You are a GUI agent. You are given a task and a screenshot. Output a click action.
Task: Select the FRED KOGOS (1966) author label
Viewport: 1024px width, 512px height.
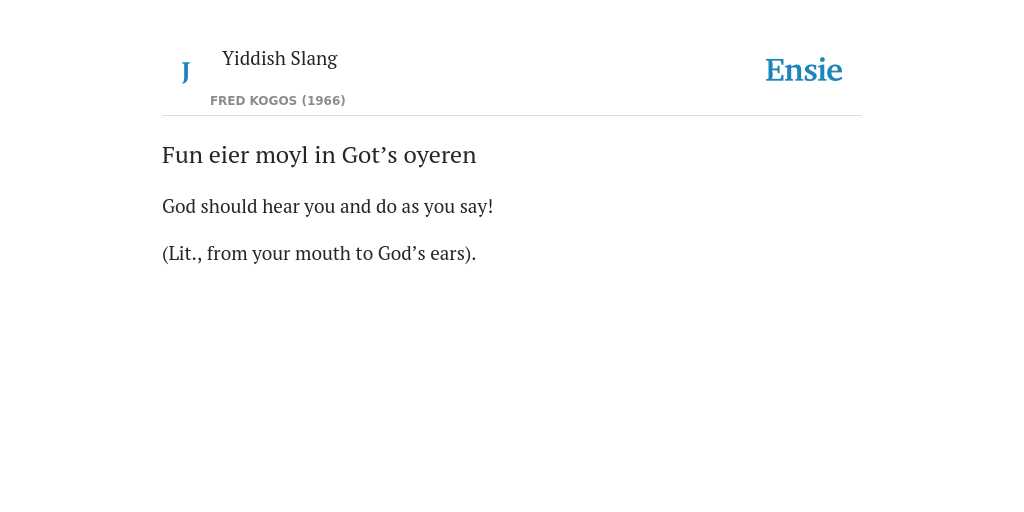click(278, 101)
